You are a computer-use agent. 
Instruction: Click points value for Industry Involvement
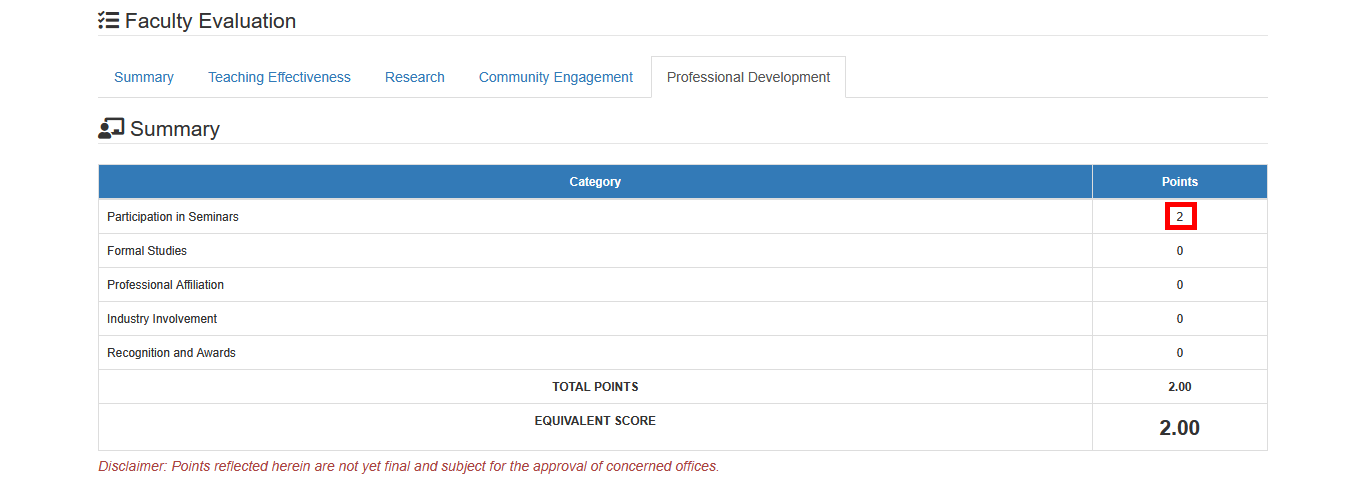pos(1180,319)
